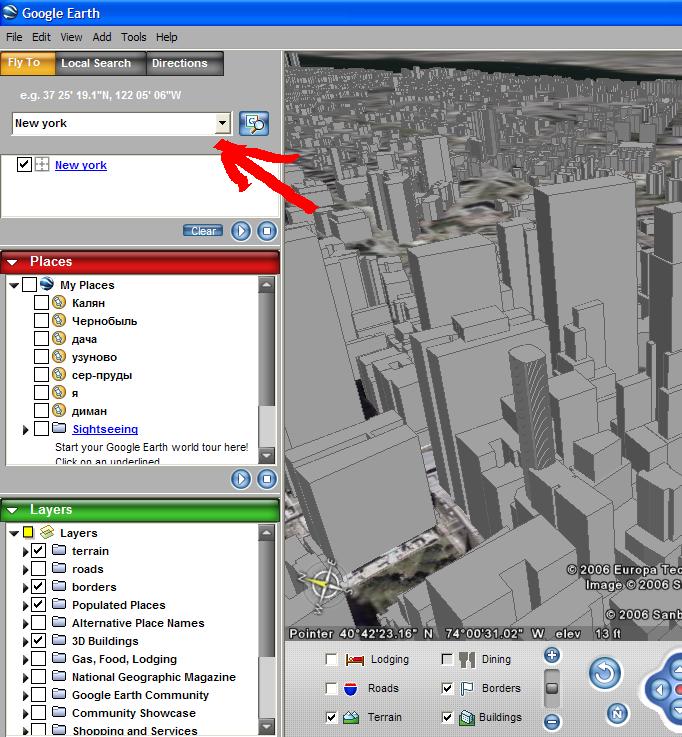
Task: Click the Layers panel scroll up arrow
Action: [267, 533]
